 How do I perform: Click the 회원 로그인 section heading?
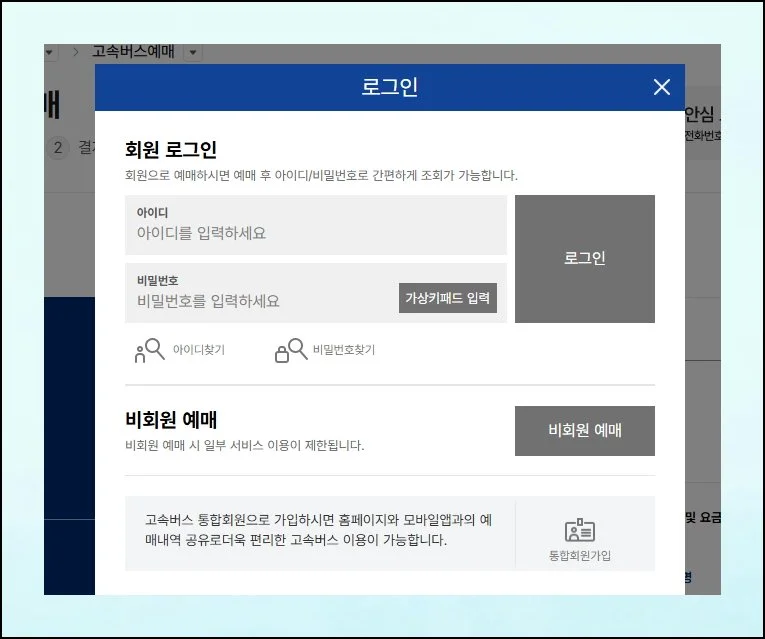[x=171, y=150]
